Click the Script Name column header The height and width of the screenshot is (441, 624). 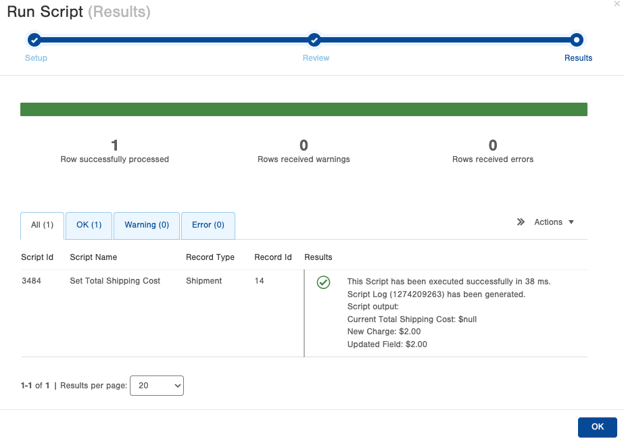coord(94,257)
